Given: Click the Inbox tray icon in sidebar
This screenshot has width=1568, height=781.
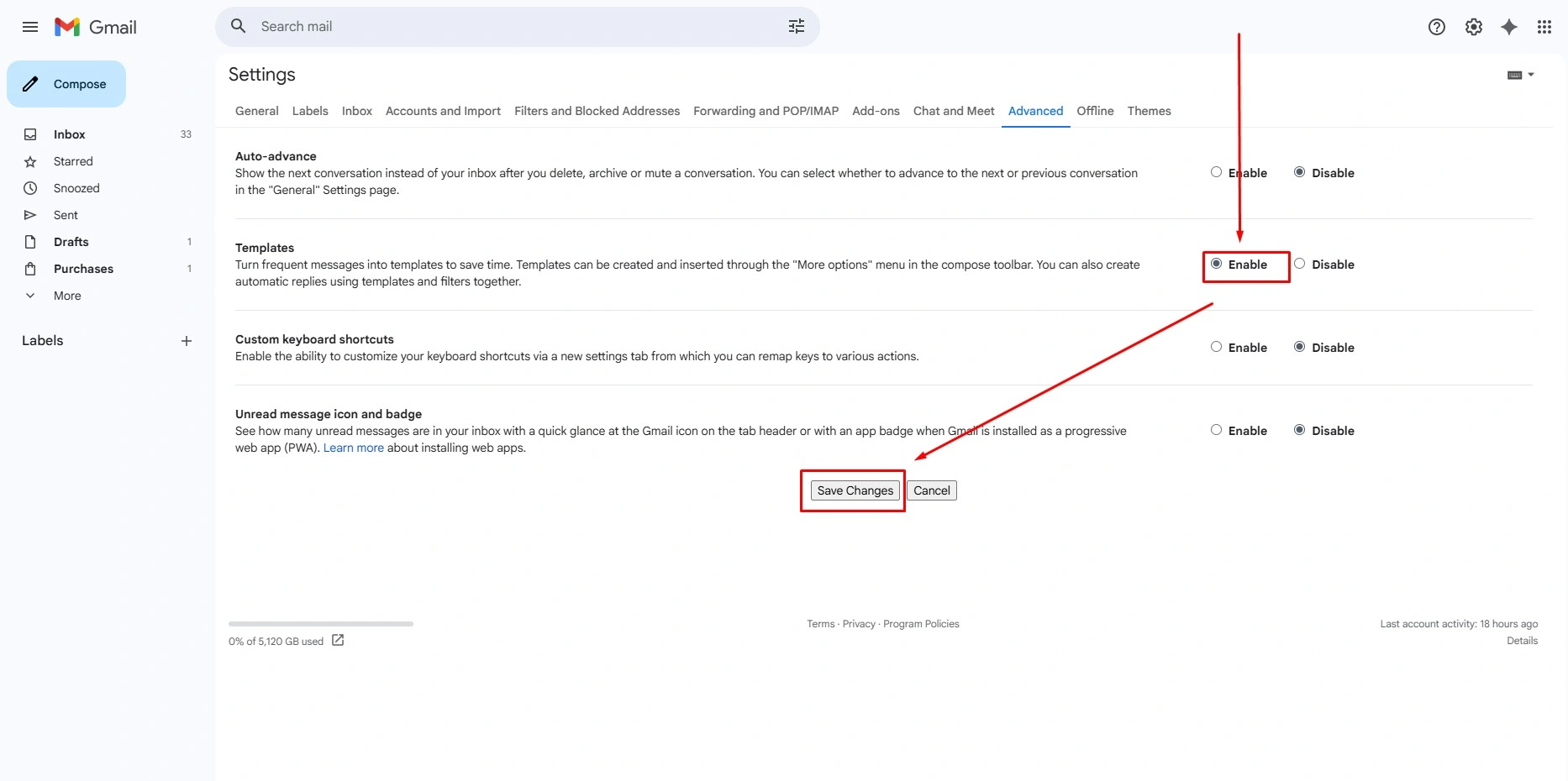Looking at the screenshot, I should tap(30, 134).
